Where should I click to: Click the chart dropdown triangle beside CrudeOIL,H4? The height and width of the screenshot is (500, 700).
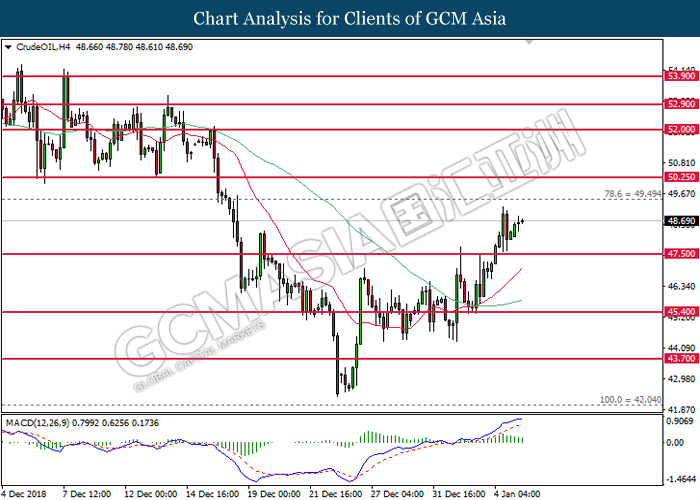(x=8, y=47)
